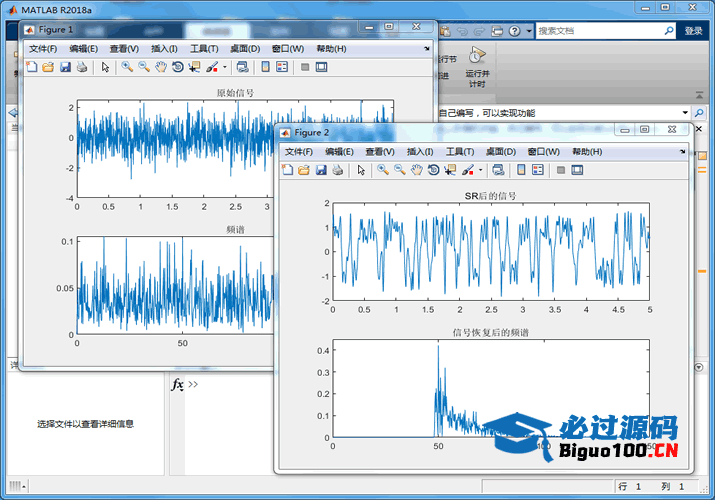
Task: Open brush color dropdown arrow in Figure 2
Action: tap(481, 170)
